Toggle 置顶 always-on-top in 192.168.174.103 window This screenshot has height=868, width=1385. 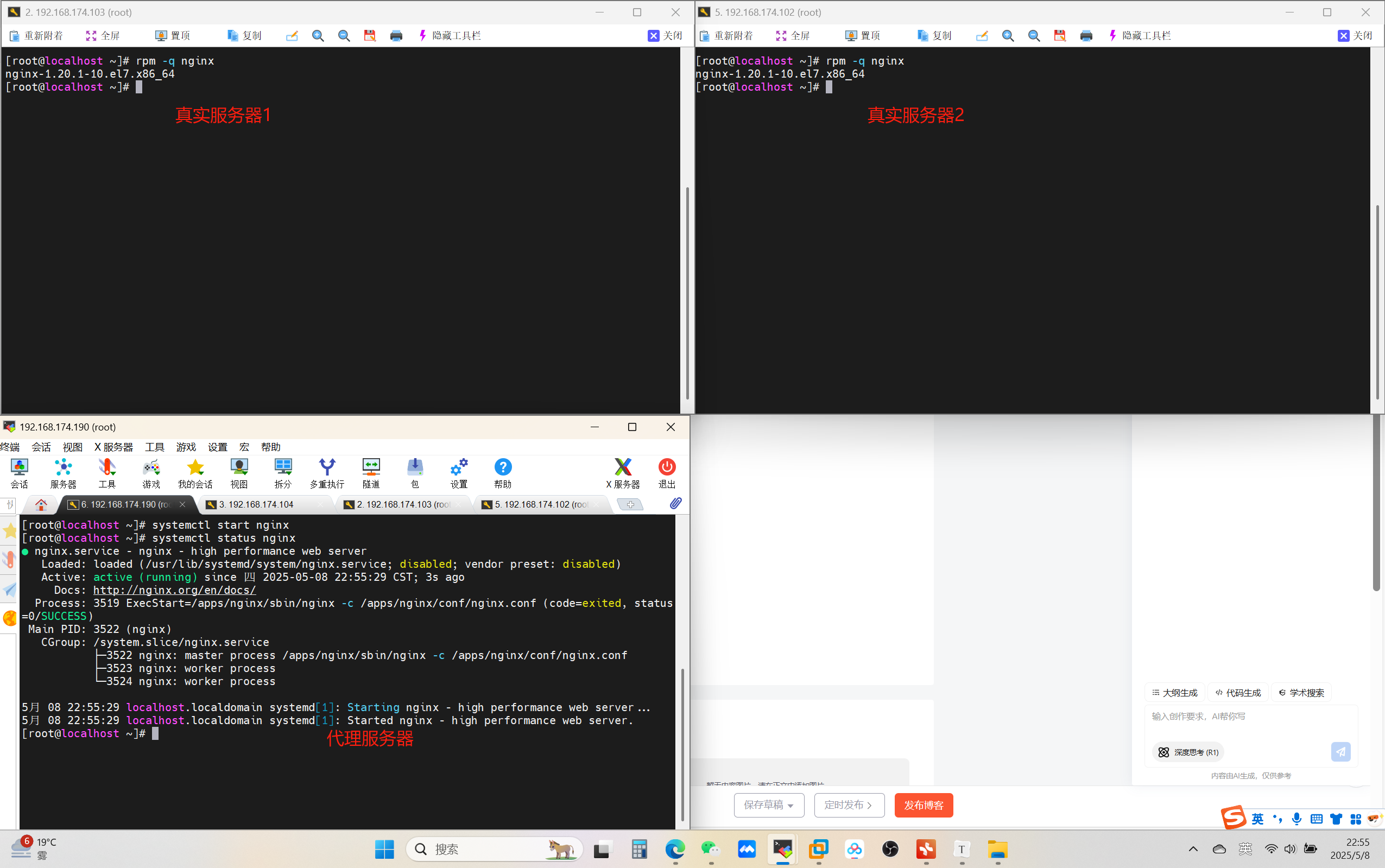coord(172,36)
